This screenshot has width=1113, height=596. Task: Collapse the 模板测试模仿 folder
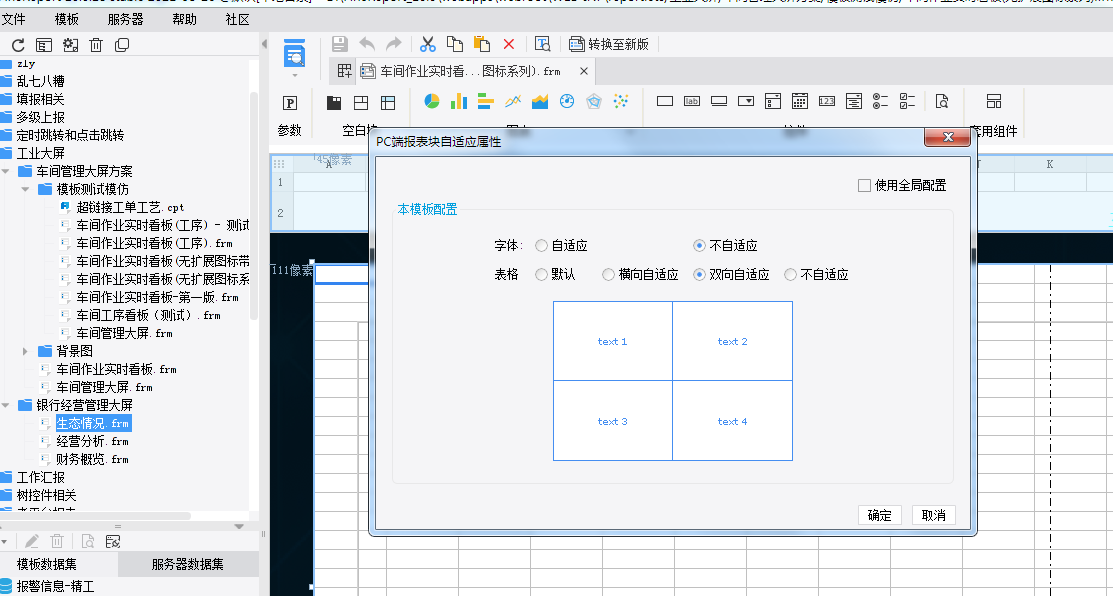click(x=26, y=189)
